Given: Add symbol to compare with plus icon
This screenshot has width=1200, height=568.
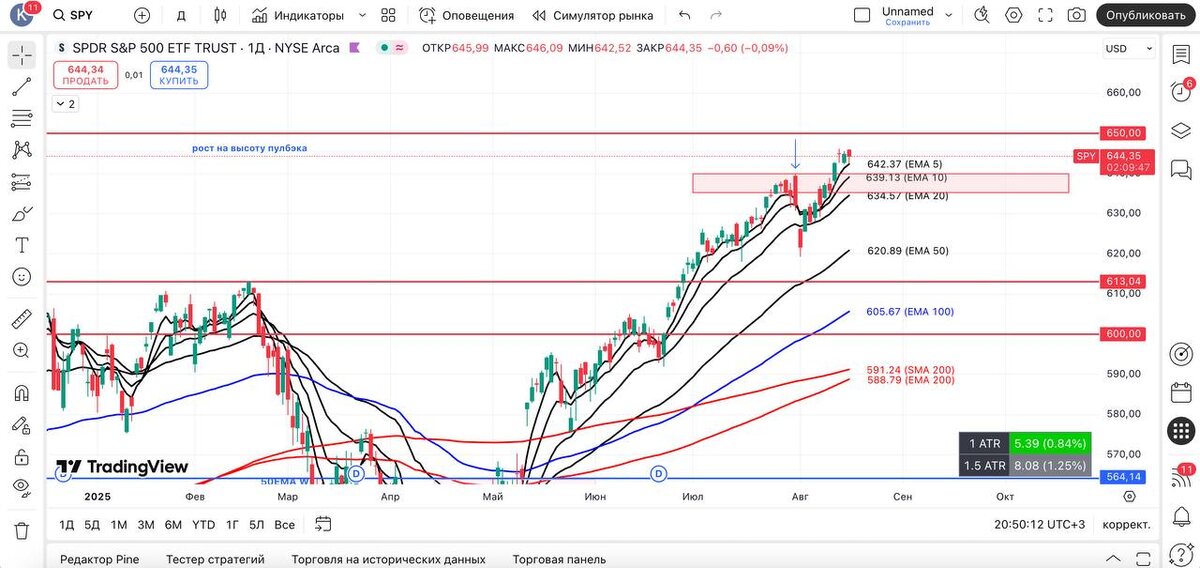Looking at the screenshot, I should [x=142, y=15].
